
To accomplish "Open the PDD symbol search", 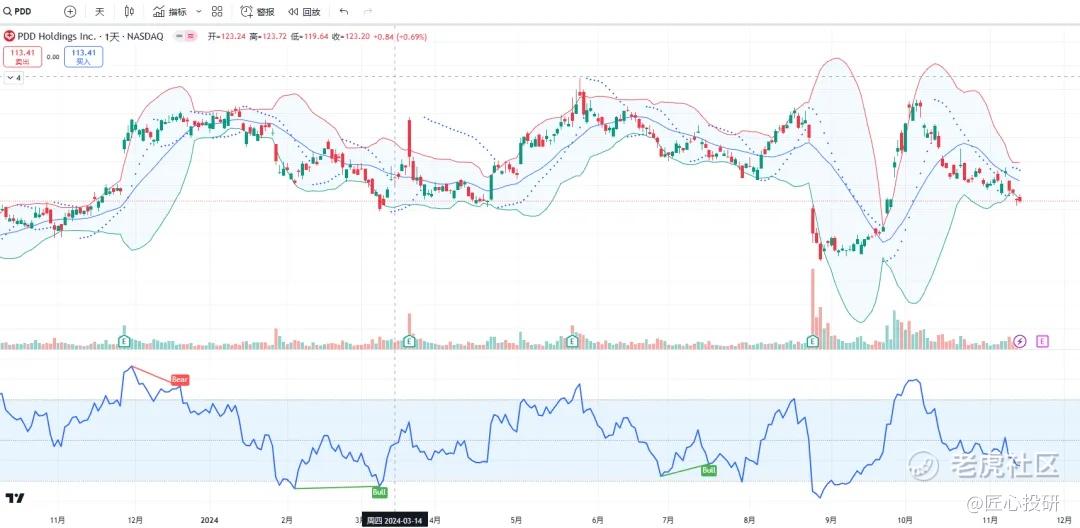I will pos(19,11).
